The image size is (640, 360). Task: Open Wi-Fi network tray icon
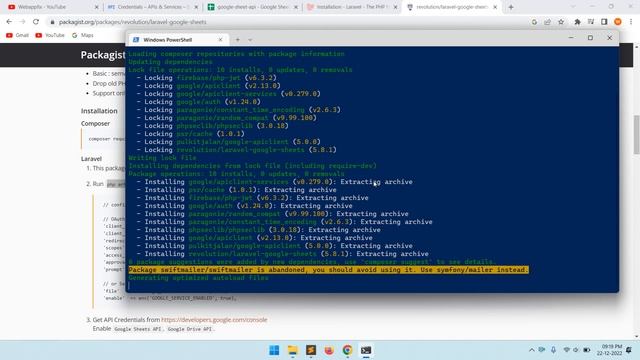[566, 350]
